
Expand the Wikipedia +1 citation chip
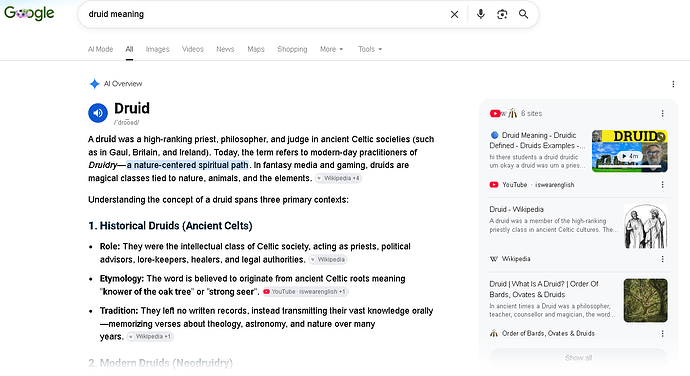point(150,336)
